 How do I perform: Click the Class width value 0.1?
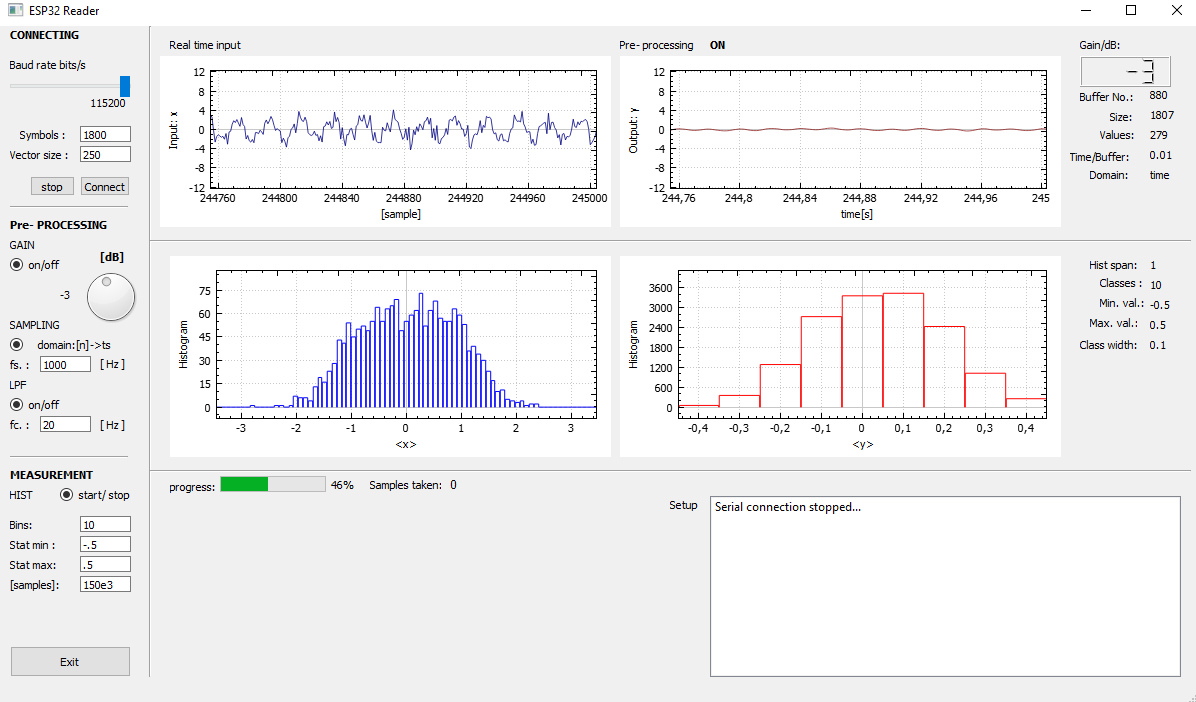point(1157,345)
